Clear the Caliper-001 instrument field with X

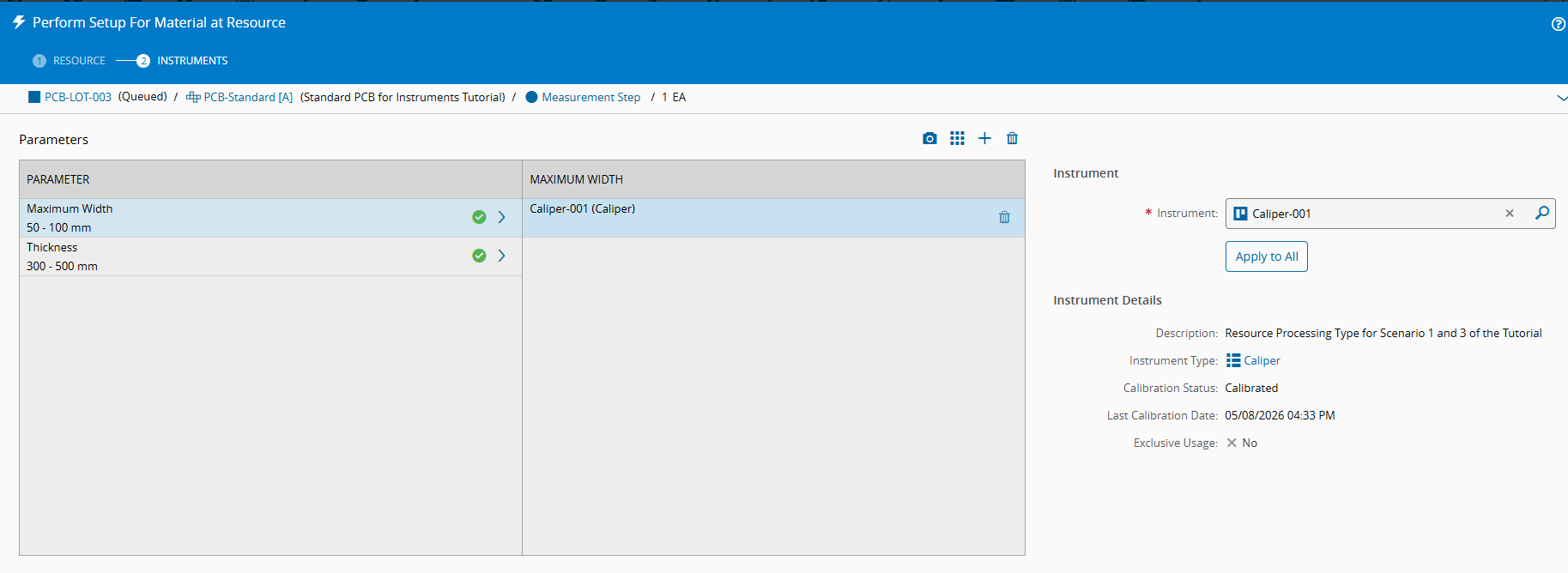tap(1510, 214)
